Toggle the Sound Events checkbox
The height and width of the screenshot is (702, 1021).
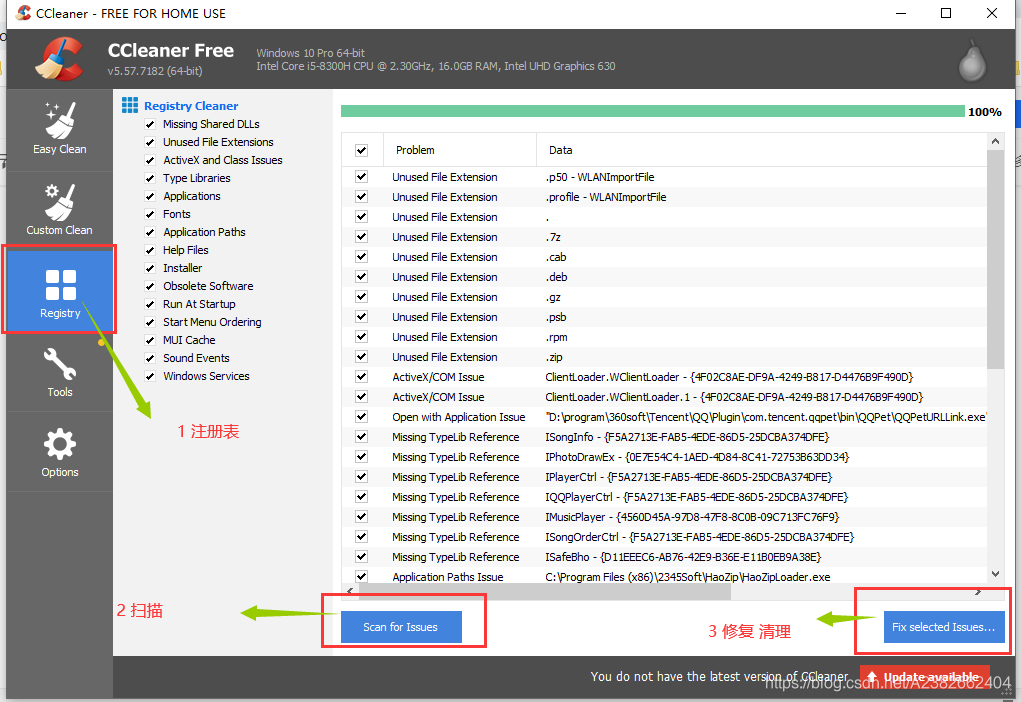150,358
